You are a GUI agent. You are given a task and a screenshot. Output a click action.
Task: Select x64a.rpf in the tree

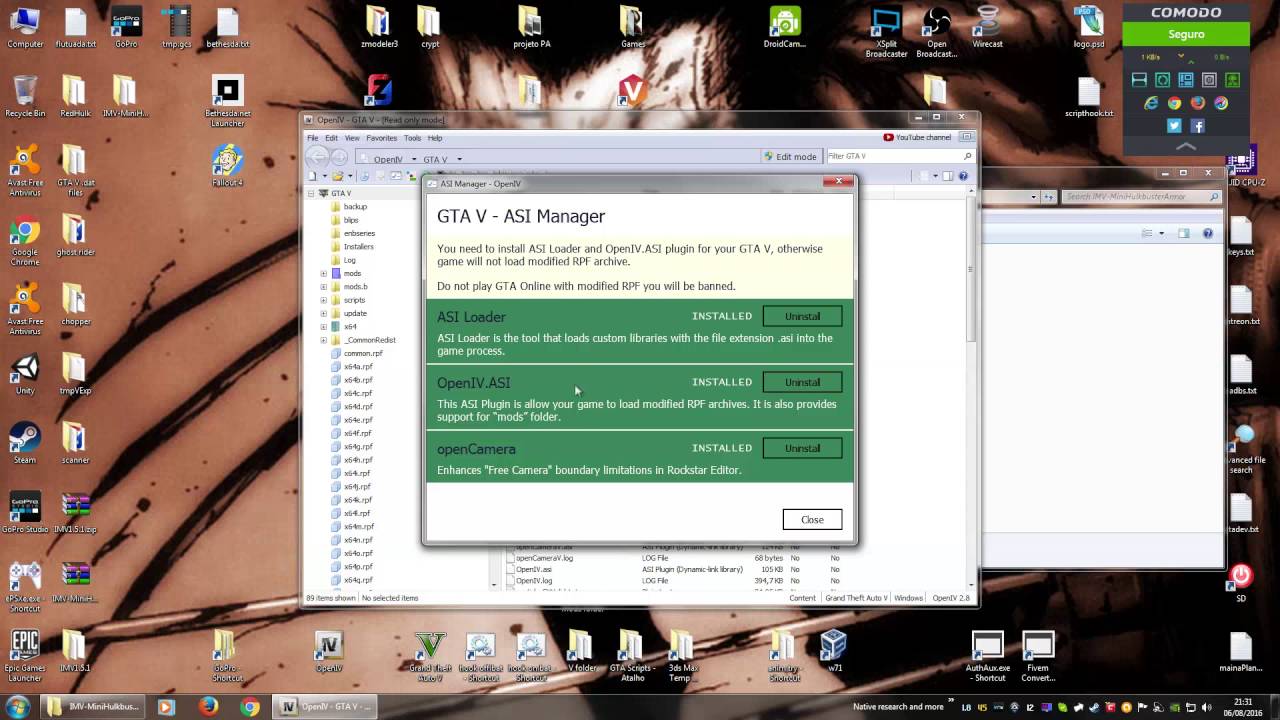click(358, 366)
